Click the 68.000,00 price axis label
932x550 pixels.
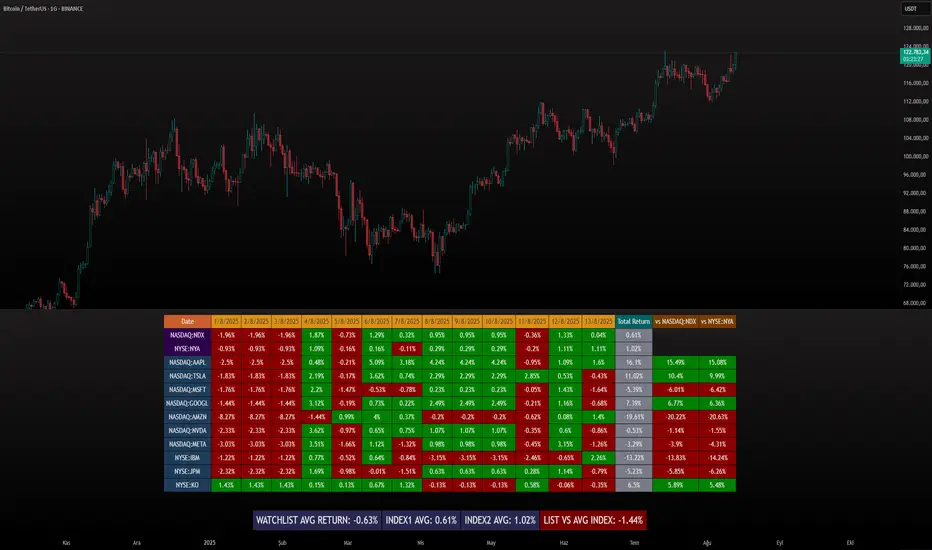(915, 303)
